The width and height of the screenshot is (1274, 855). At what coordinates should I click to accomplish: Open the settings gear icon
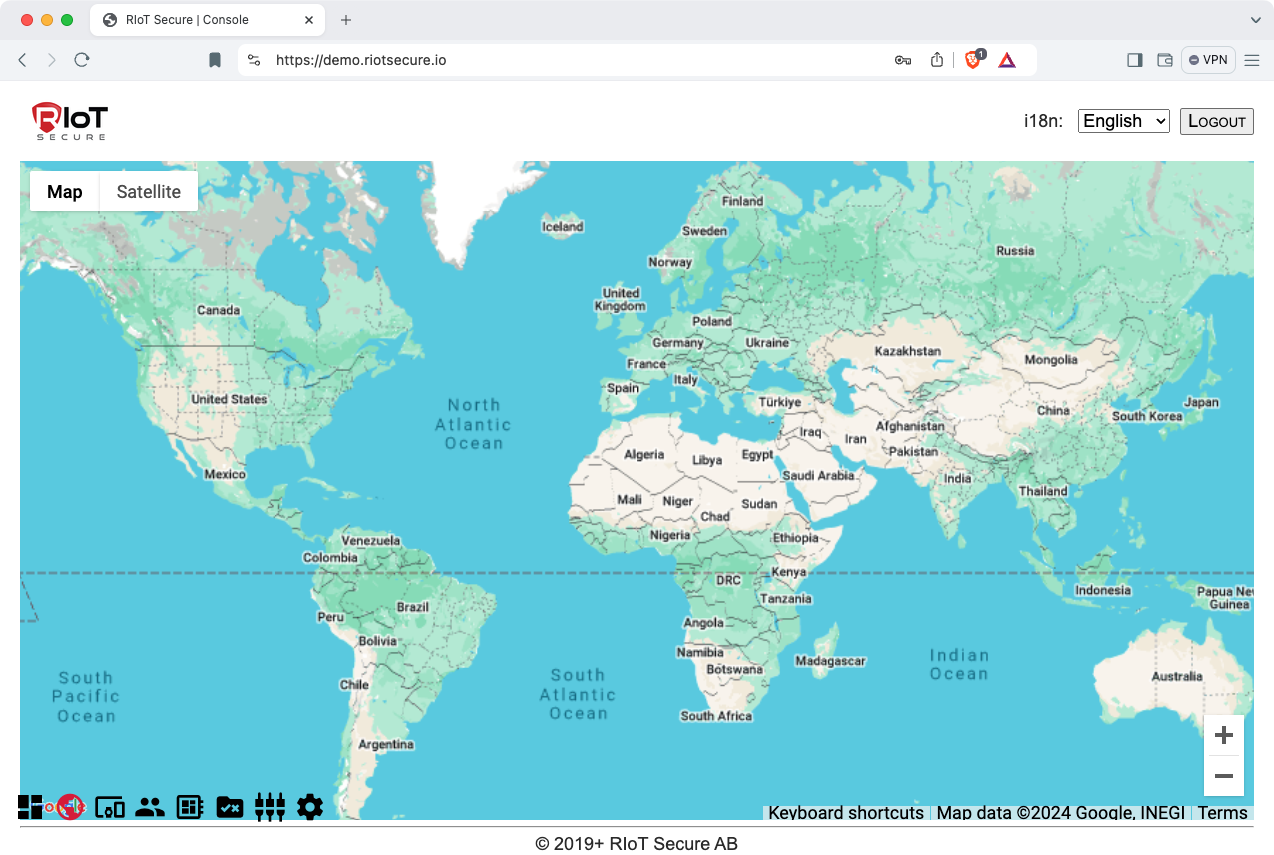click(310, 807)
